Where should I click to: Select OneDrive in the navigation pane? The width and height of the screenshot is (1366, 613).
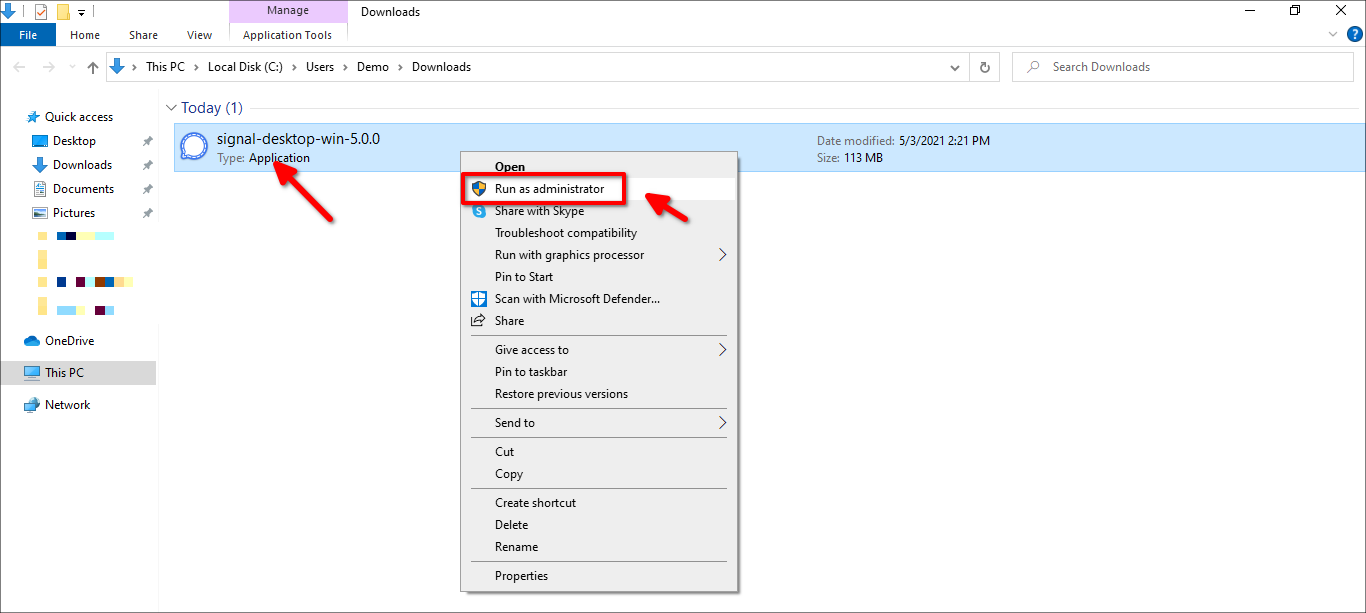(69, 341)
